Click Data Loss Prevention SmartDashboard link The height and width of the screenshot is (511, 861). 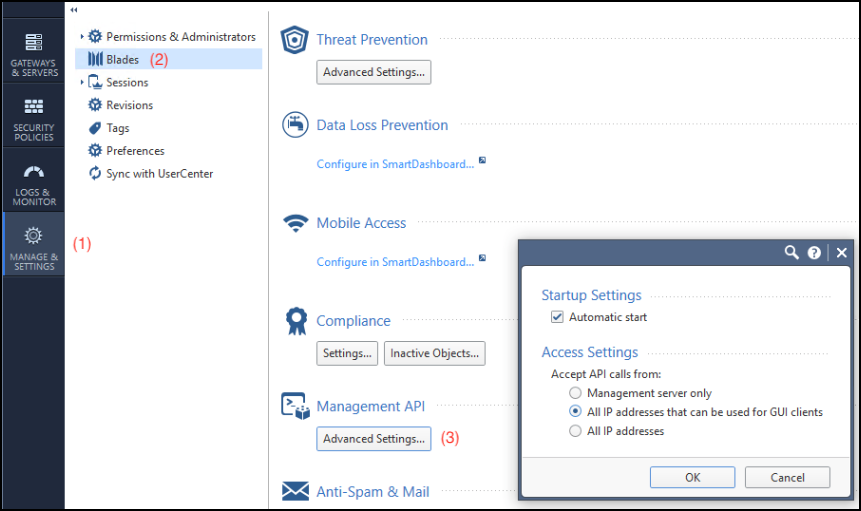pyautogui.click(x=395, y=164)
